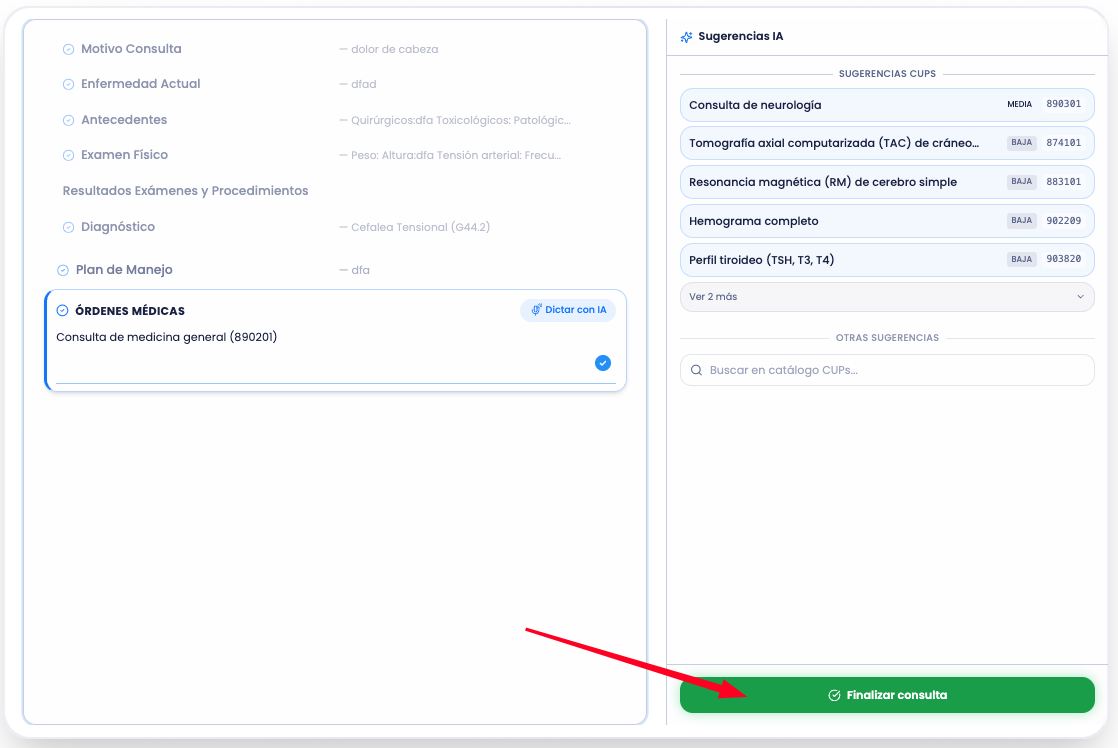Screen dimensions: 1118x748
Task: Click the Órdenes Médicas text area
Action: tap(320, 350)
